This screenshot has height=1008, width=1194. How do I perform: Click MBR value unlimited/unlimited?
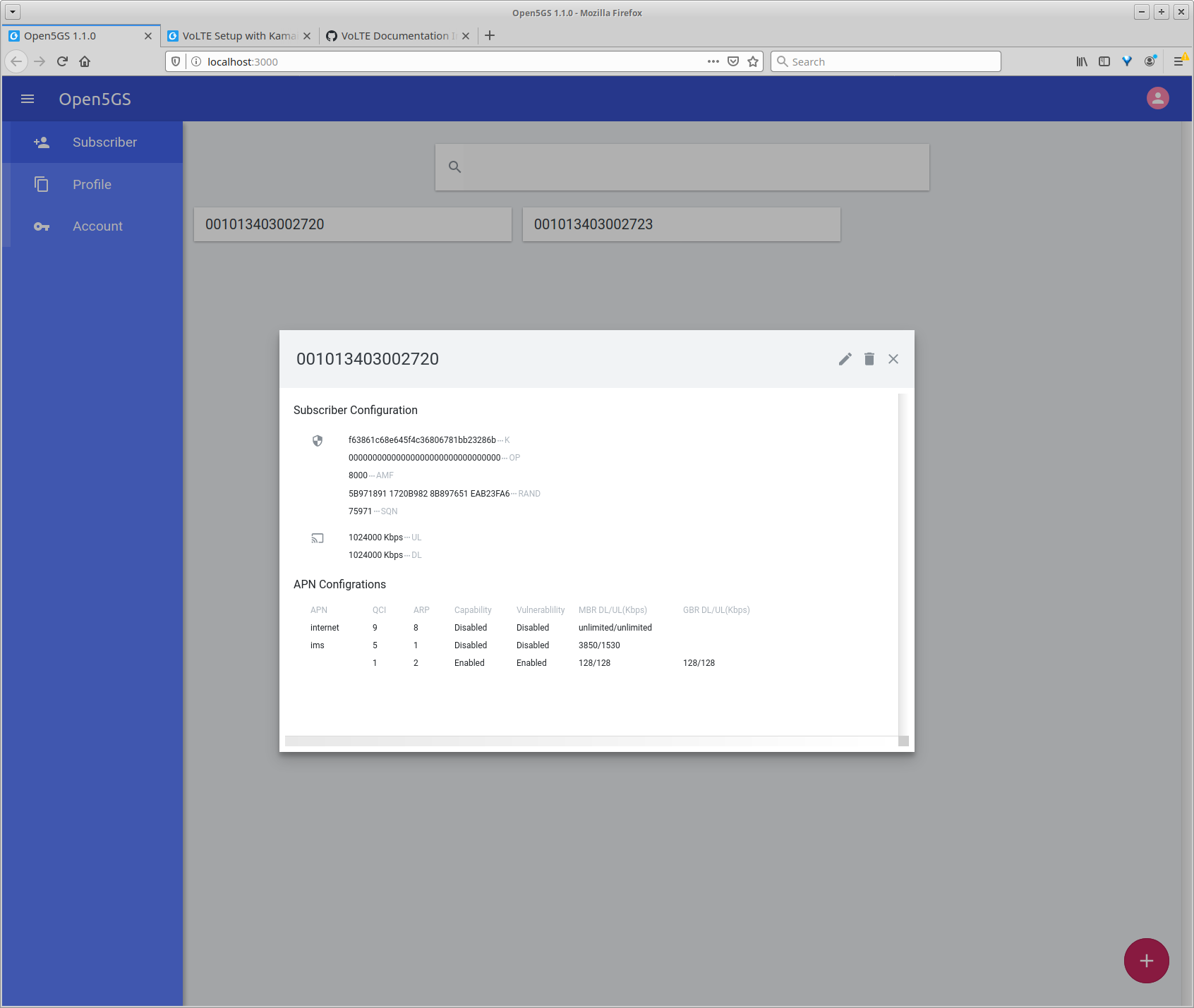click(615, 628)
